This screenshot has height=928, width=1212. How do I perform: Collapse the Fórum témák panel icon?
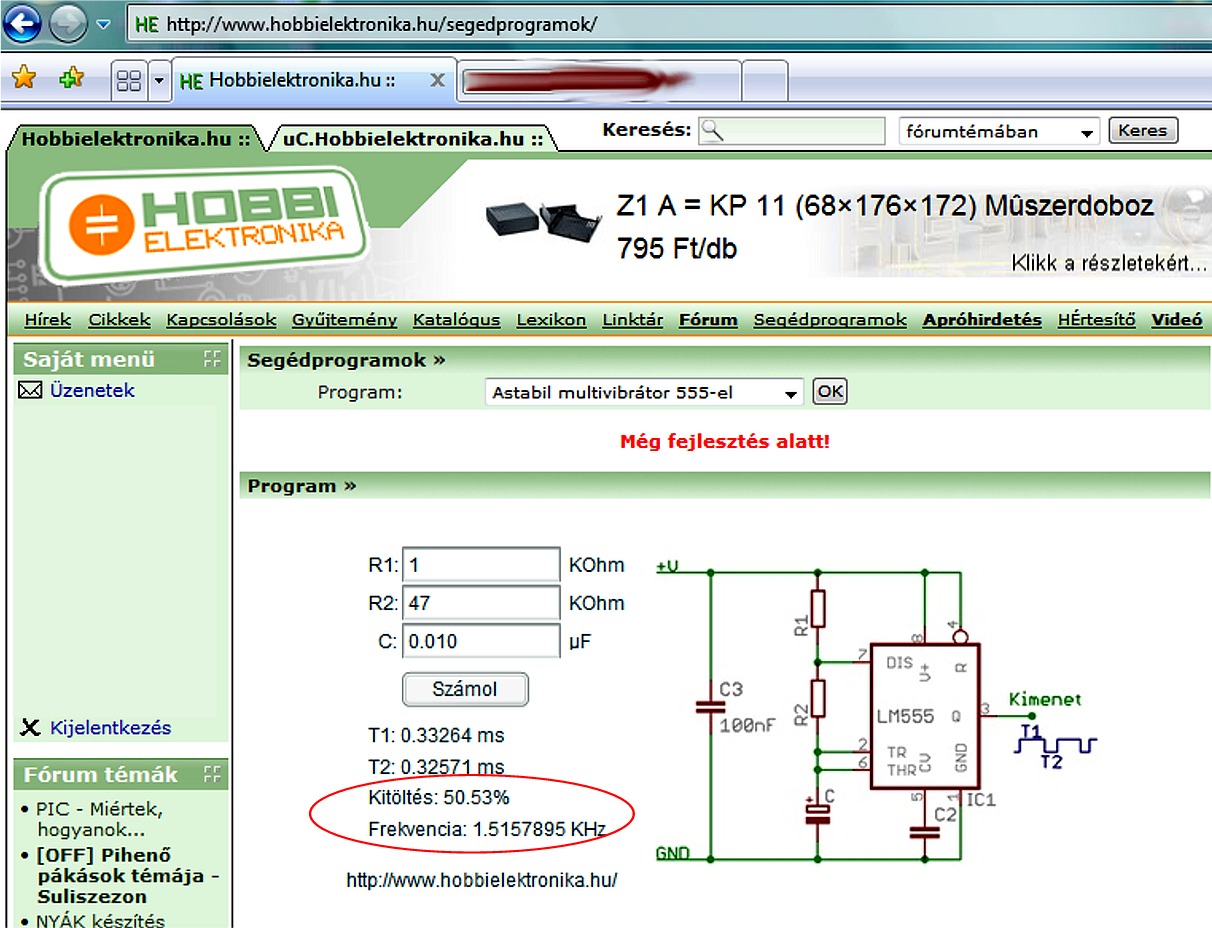(x=211, y=774)
